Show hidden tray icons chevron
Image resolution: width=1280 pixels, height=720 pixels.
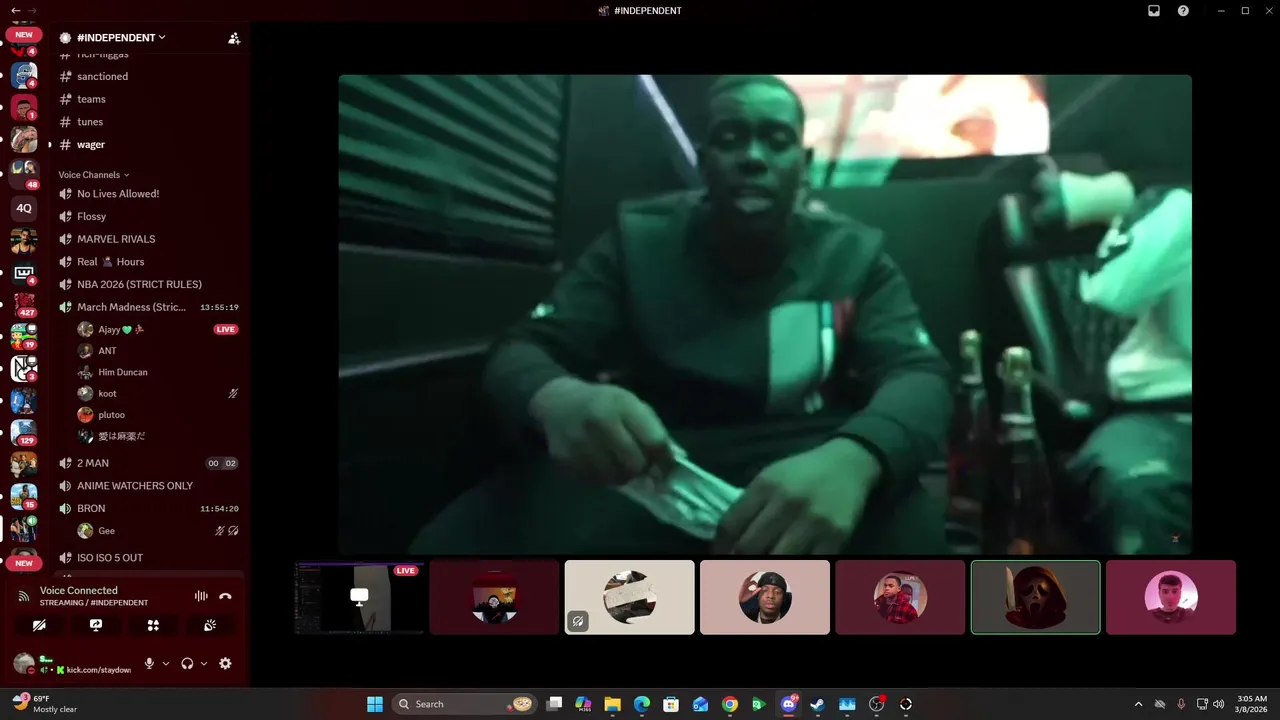click(1138, 704)
